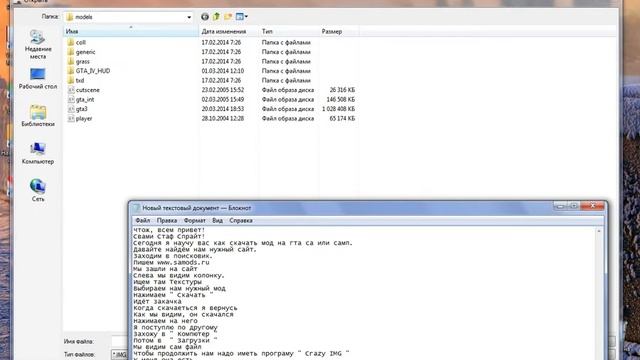Select the generic folder icon
Screen dimensions: 640x360
(71, 52)
